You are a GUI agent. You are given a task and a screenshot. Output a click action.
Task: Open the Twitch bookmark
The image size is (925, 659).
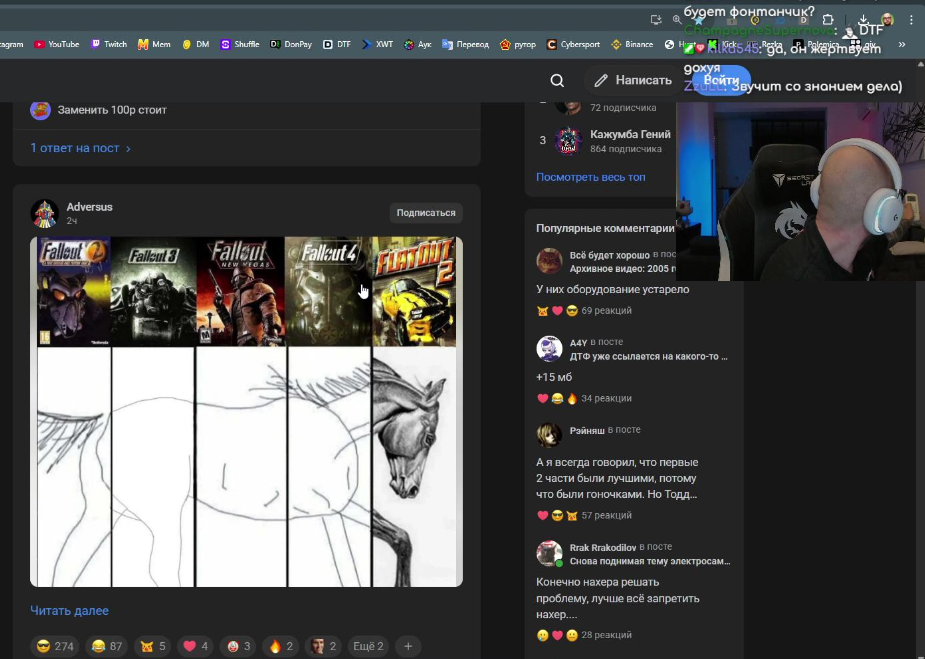coord(109,44)
